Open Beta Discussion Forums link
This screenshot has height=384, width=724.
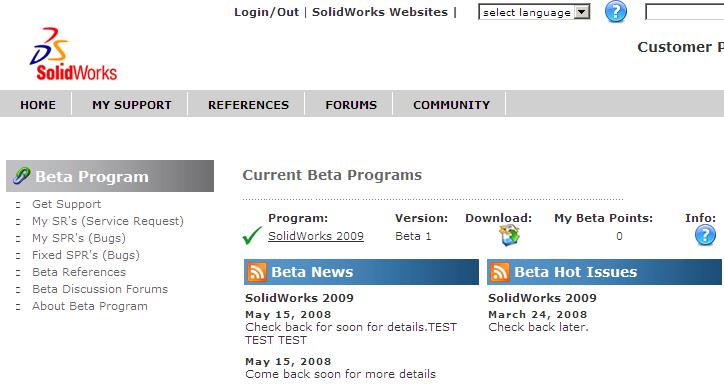click(x=100, y=289)
